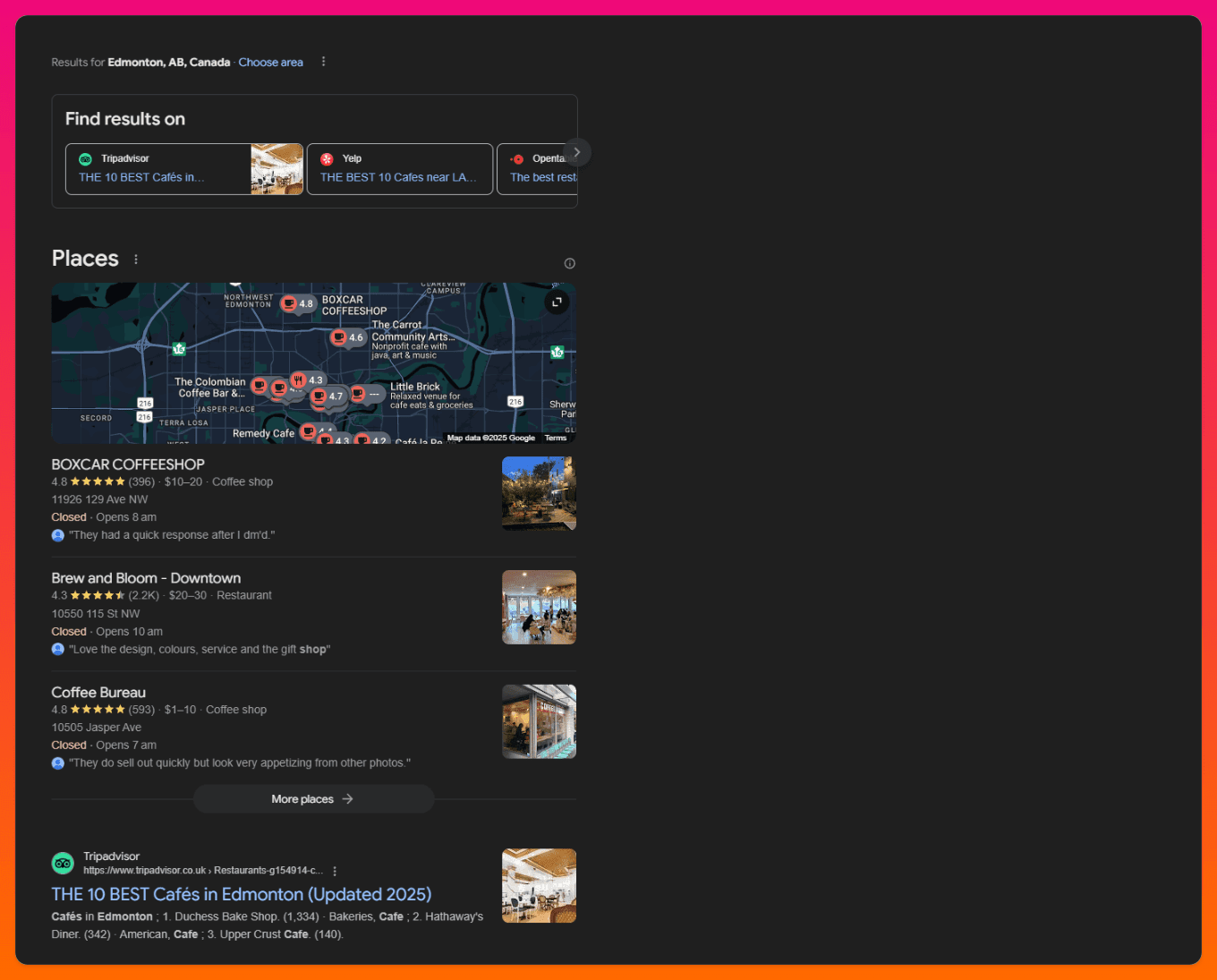Select the 4.6 map pin for The Carrot
1217x980 pixels.
click(x=348, y=337)
